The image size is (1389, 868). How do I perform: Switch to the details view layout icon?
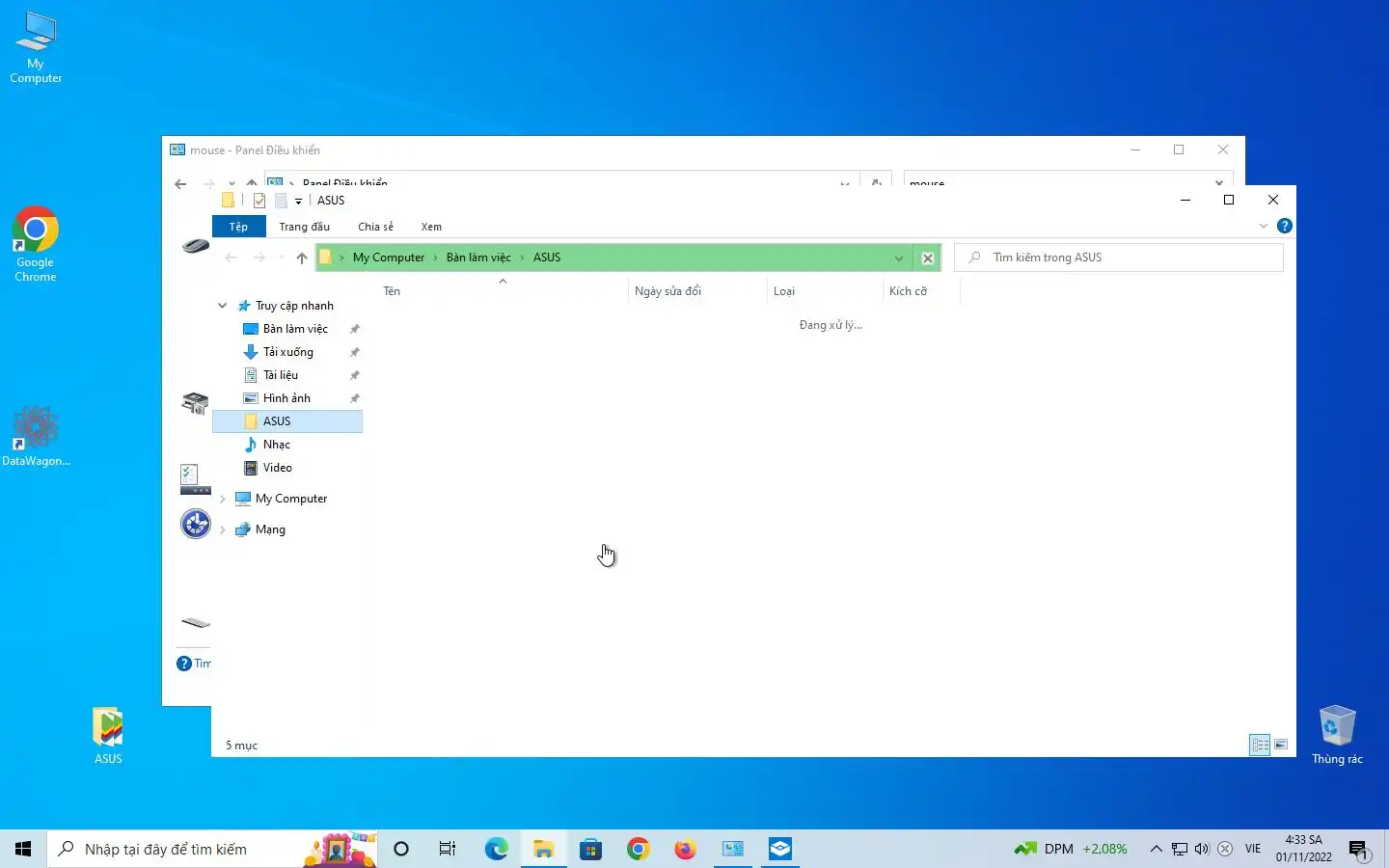pyautogui.click(x=1260, y=745)
